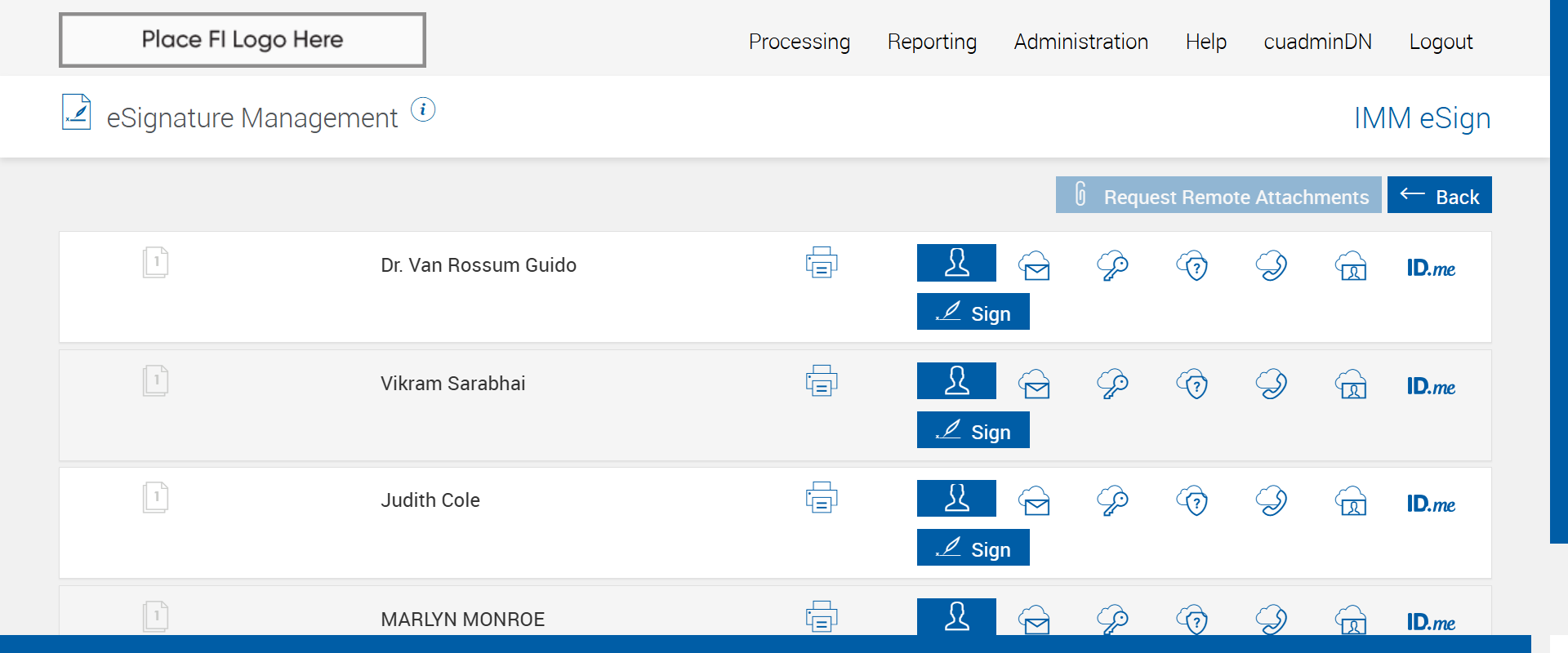Click the document page icon beside Vikram Sarabhai
Screen dimensions: 1568x653
(x=155, y=380)
